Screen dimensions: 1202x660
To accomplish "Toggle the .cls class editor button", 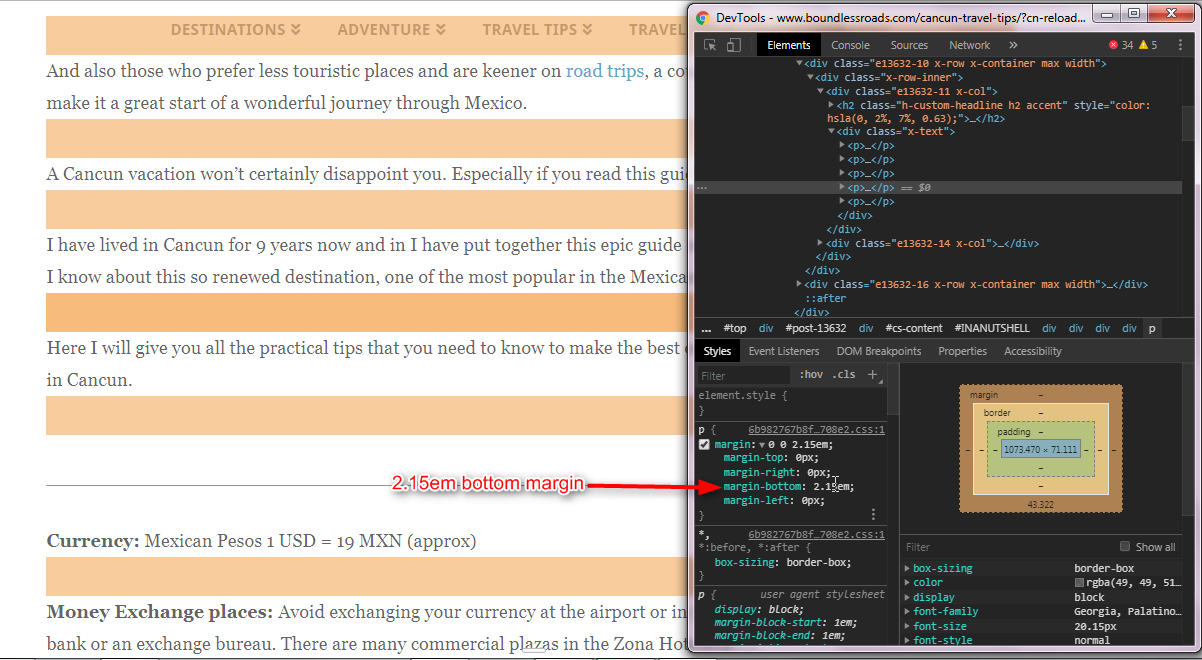I will click(x=844, y=375).
